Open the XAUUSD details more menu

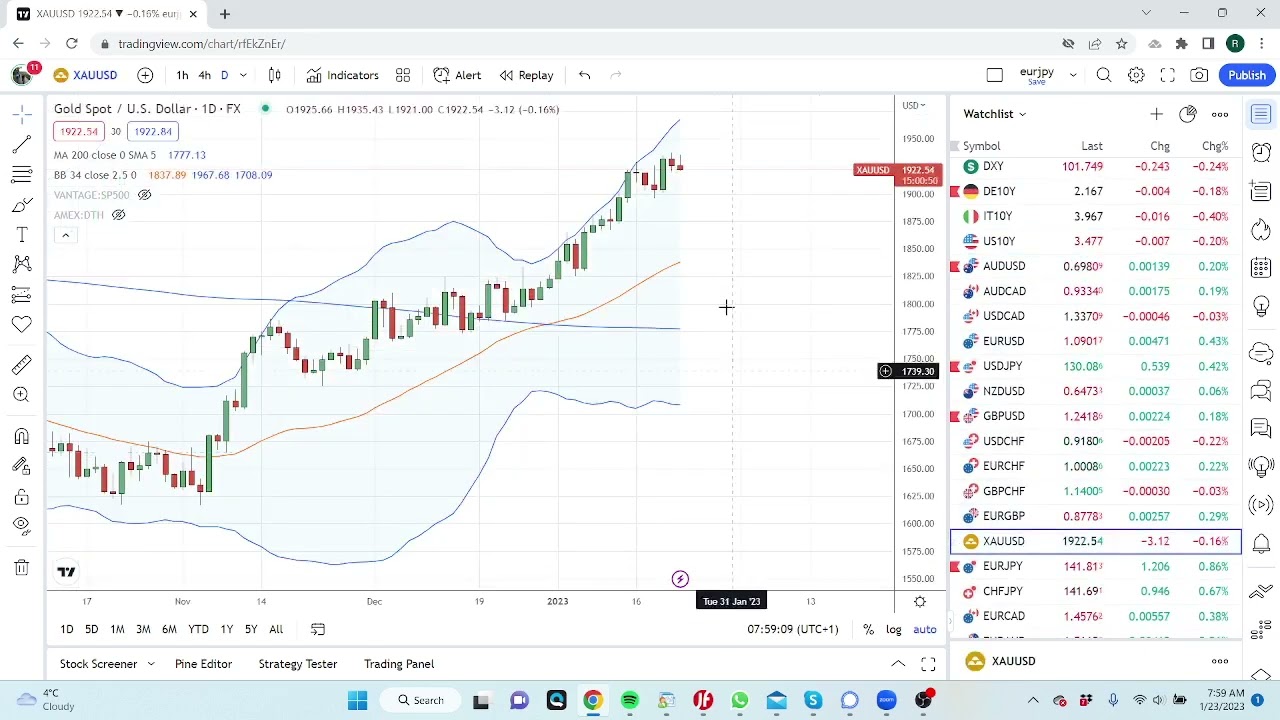(x=1220, y=661)
